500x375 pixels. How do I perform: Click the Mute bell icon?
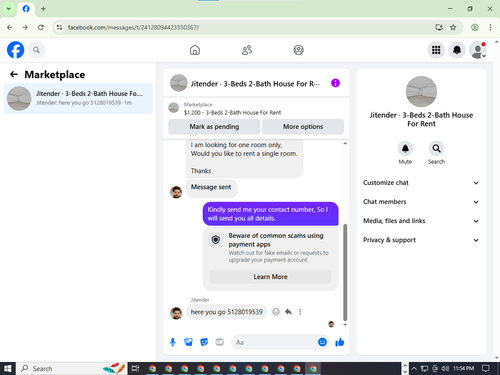coord(405,149)
